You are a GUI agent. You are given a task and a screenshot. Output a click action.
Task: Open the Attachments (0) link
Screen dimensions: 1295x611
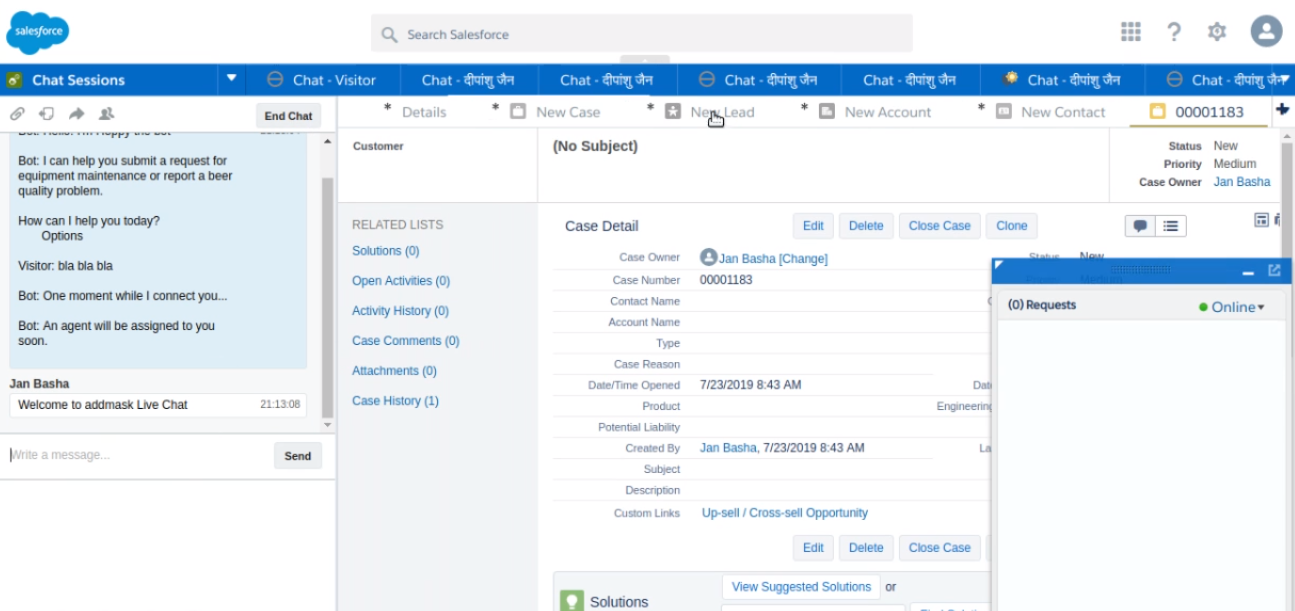(394, 371)
